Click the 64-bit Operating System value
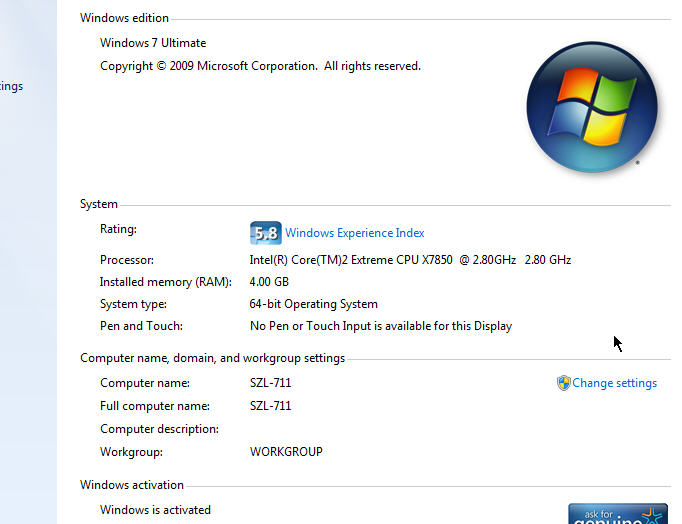 point(313,304)
